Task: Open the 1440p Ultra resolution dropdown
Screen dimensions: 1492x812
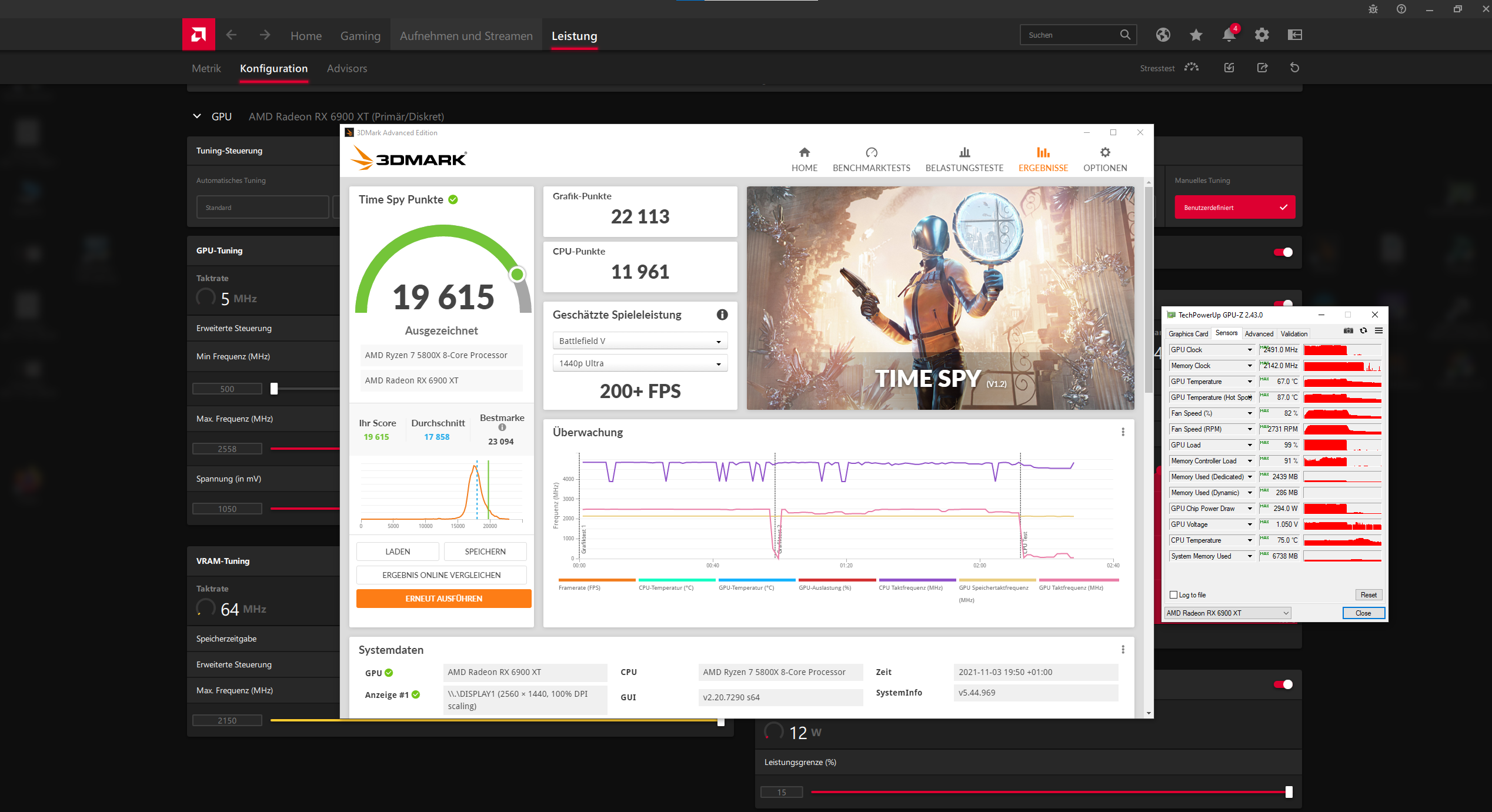Action: pos(640,363)
